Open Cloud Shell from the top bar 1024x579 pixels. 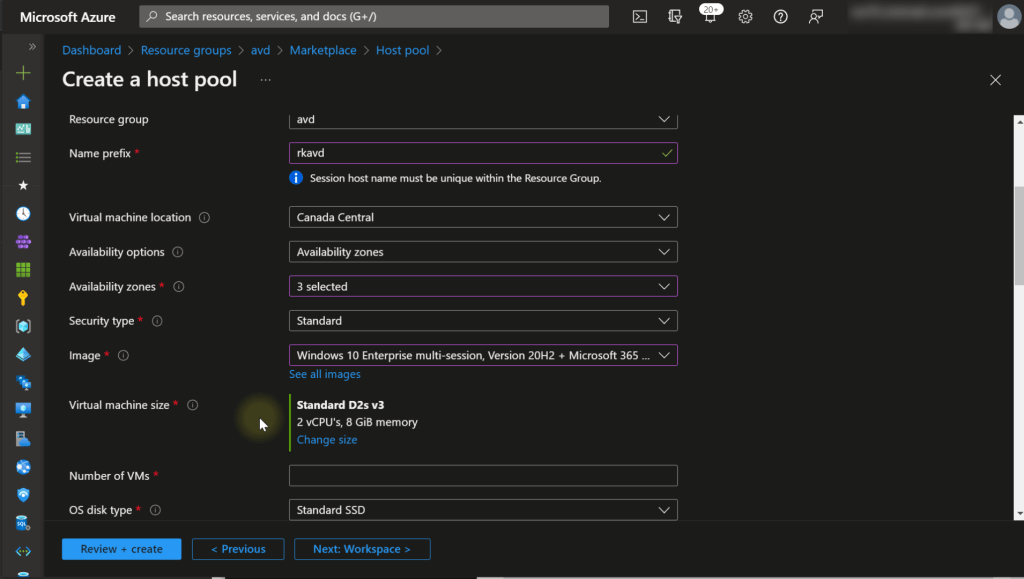tap(640, 17)
